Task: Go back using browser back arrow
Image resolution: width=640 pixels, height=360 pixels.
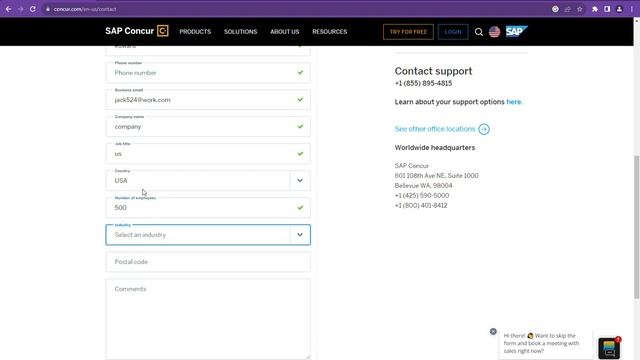Action: 8,9
